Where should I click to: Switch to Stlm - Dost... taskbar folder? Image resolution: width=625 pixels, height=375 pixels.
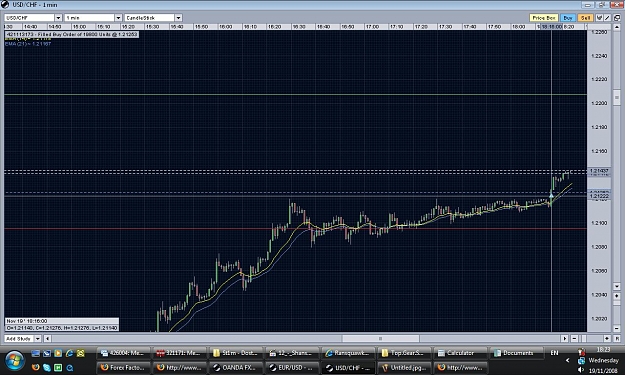pyautogui.click(x=236, y=353)
